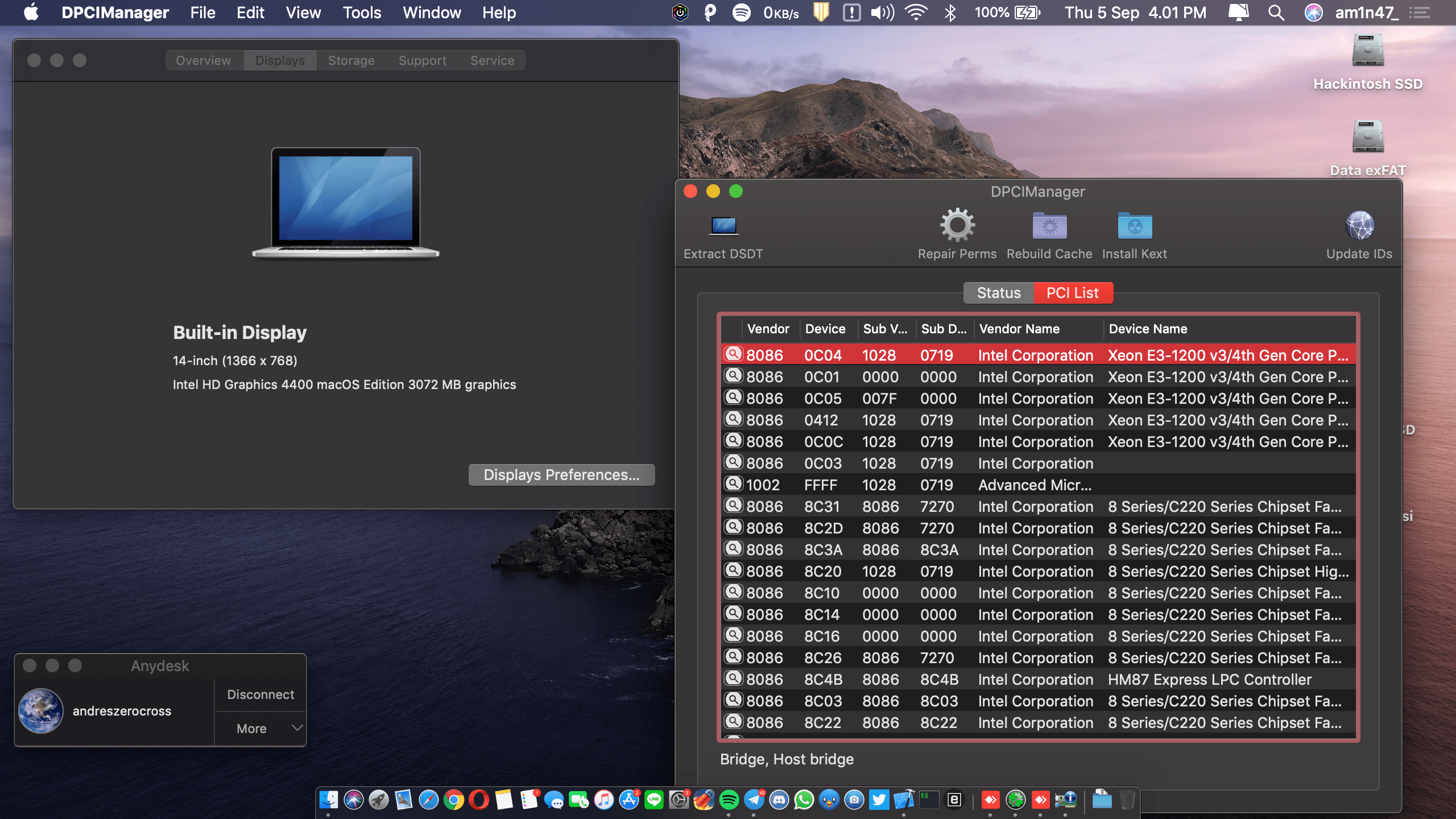Click the Displays Preferences... button
The height and width of the screenshot is (819, 1456).
(x=562, y=475)
